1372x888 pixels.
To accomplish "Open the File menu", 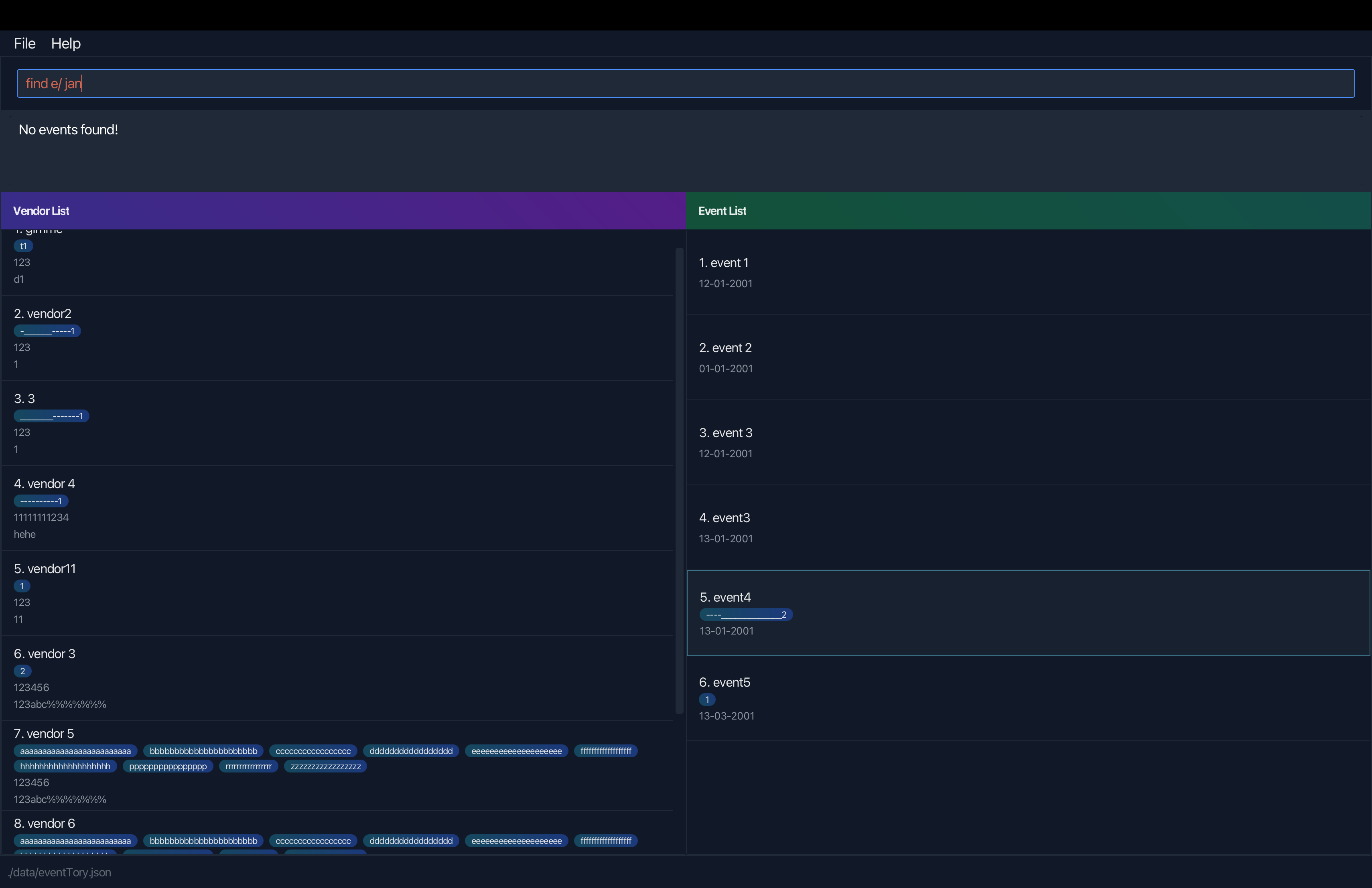I will [25, 43].
